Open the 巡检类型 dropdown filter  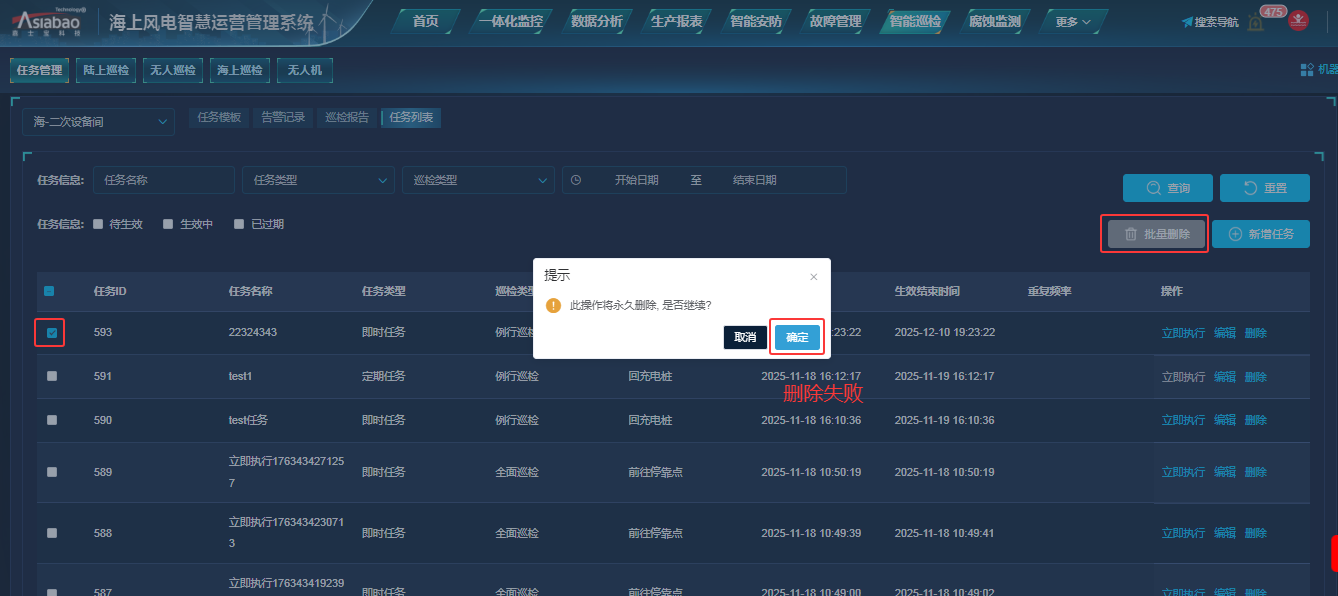click(478, 180)
